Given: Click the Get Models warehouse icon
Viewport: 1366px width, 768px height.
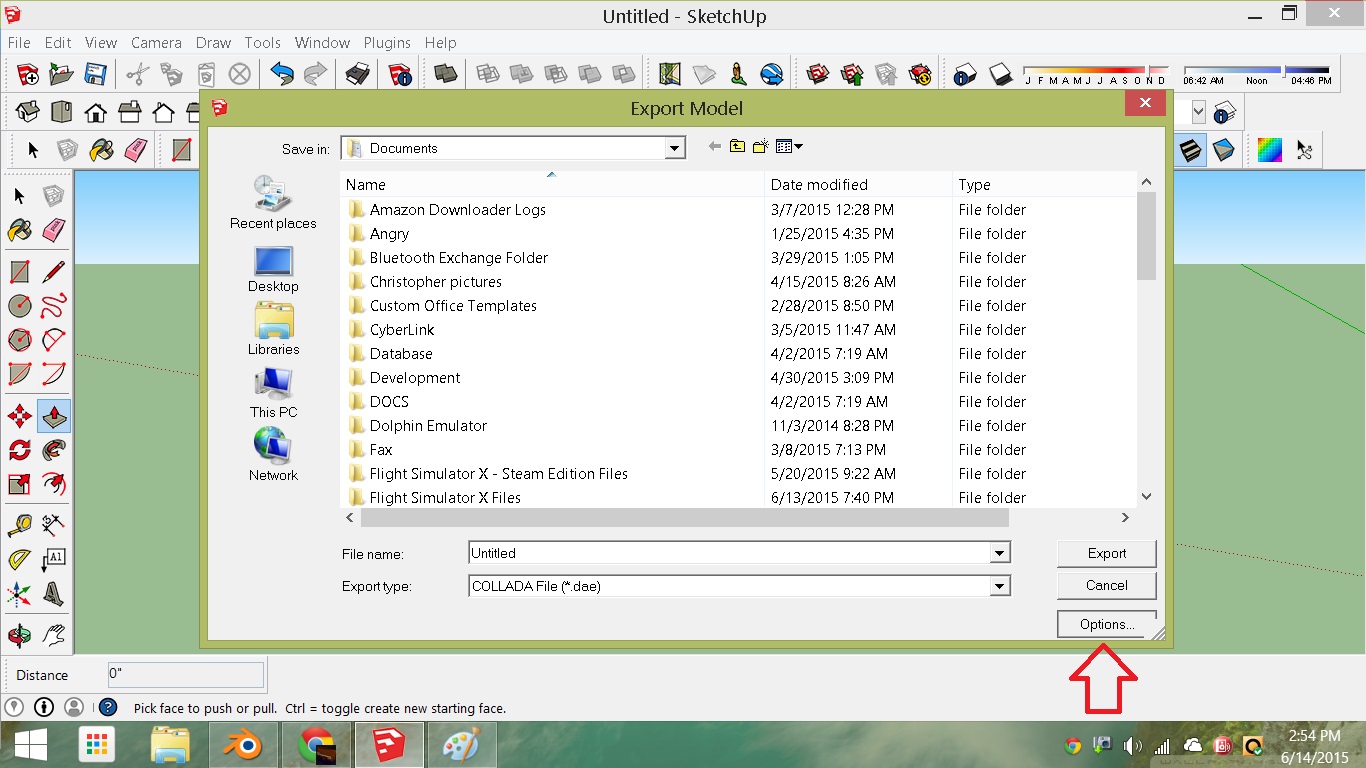Looking at the screenshot, I should click(x=818, y=74).
